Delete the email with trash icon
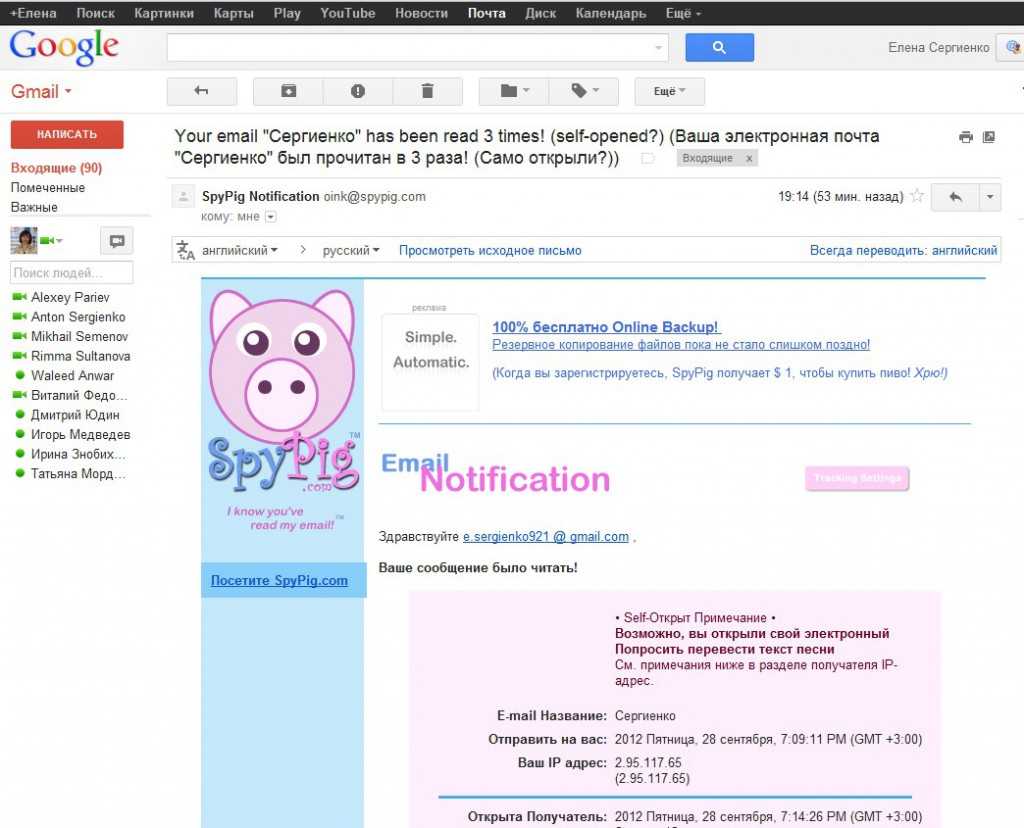Image resolution: width=1024 pixels, height=828 pixels. (x=427, y=91)
